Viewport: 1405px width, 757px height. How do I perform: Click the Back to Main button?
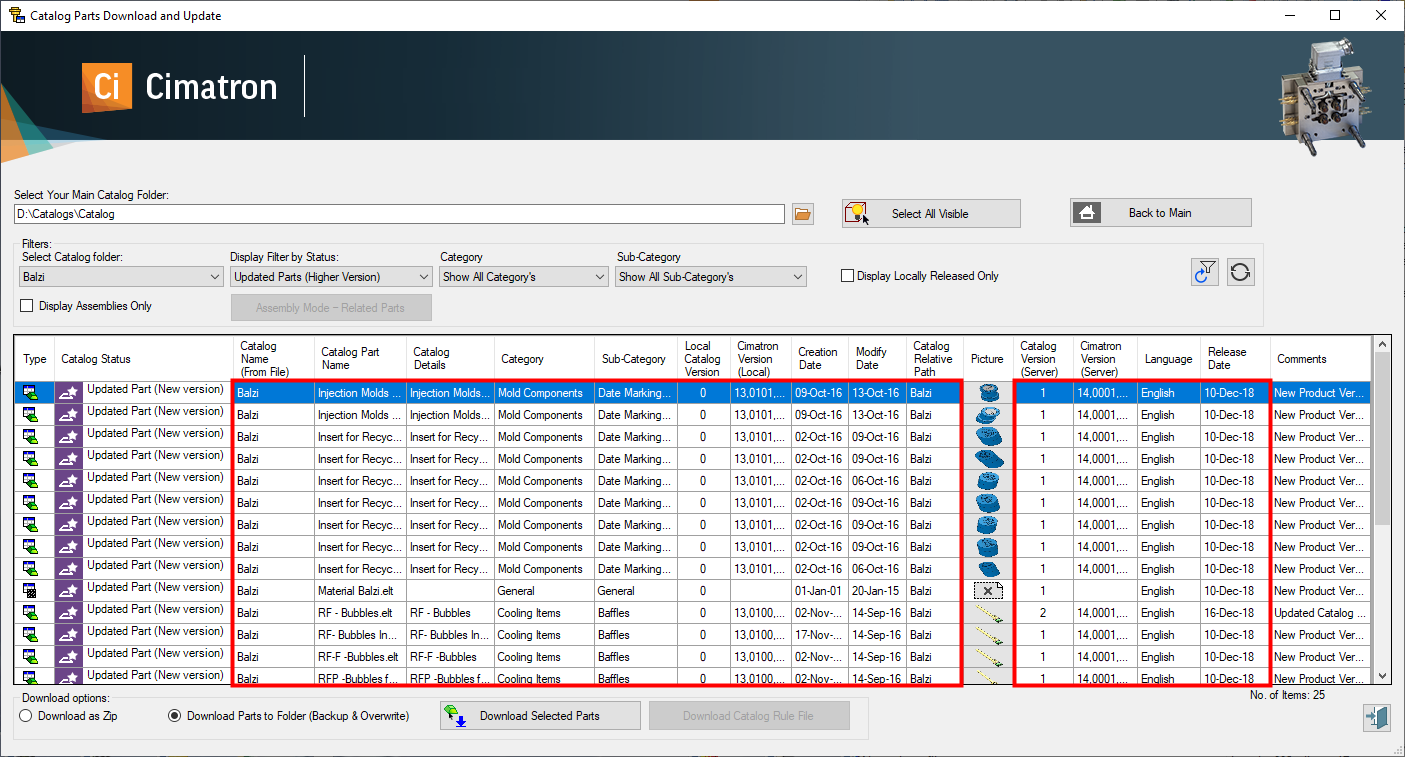tap(1160, 213)
